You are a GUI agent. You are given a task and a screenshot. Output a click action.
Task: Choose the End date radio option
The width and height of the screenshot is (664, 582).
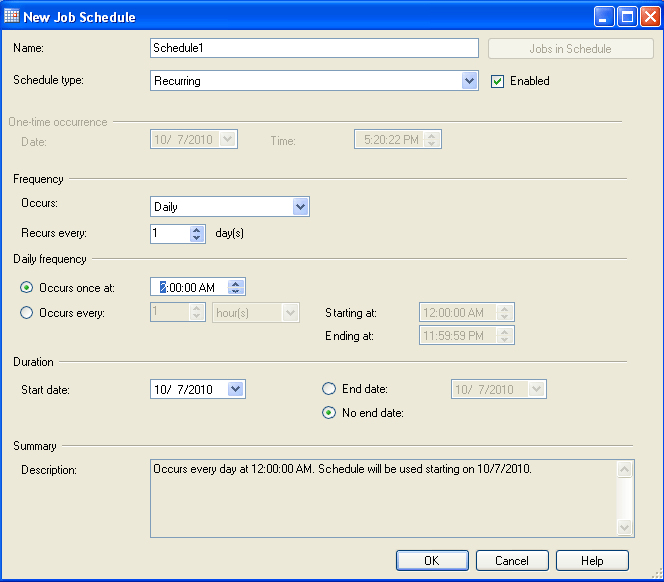pos(329,388)
